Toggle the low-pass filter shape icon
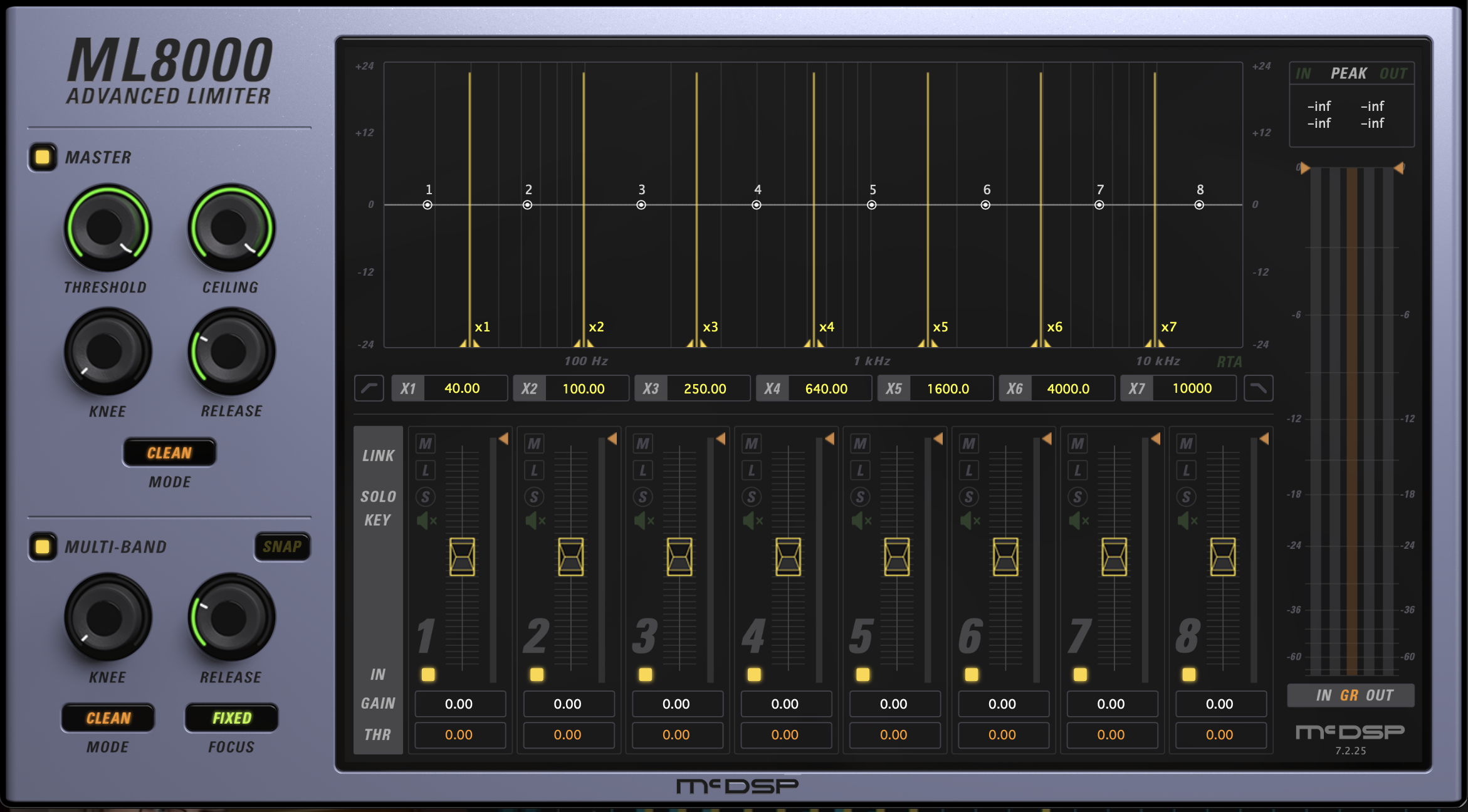The image size is (1468, 812). click(x=1258, y=388)
